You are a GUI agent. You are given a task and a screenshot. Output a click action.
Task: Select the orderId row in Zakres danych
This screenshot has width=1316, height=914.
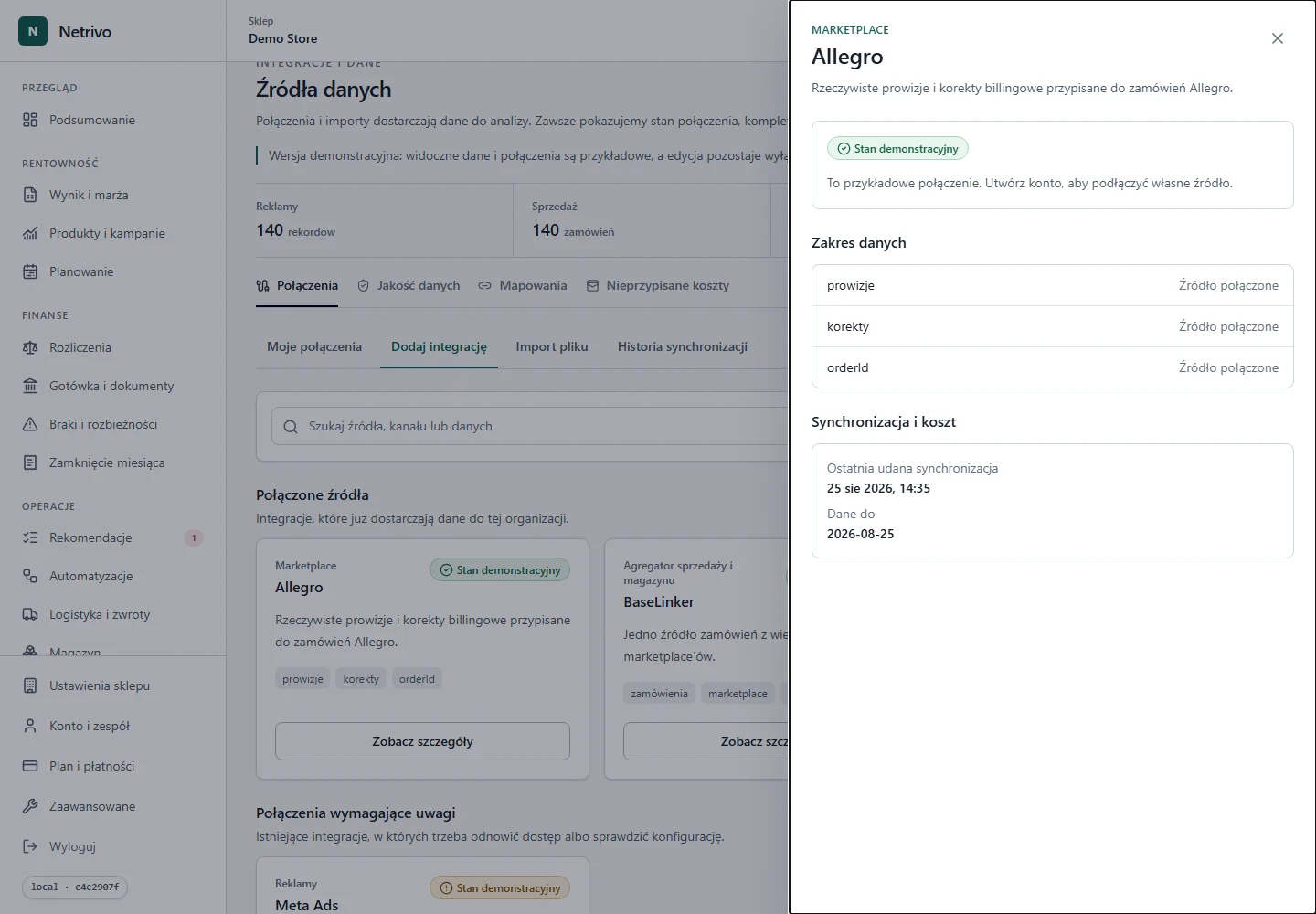(1053, 367)
